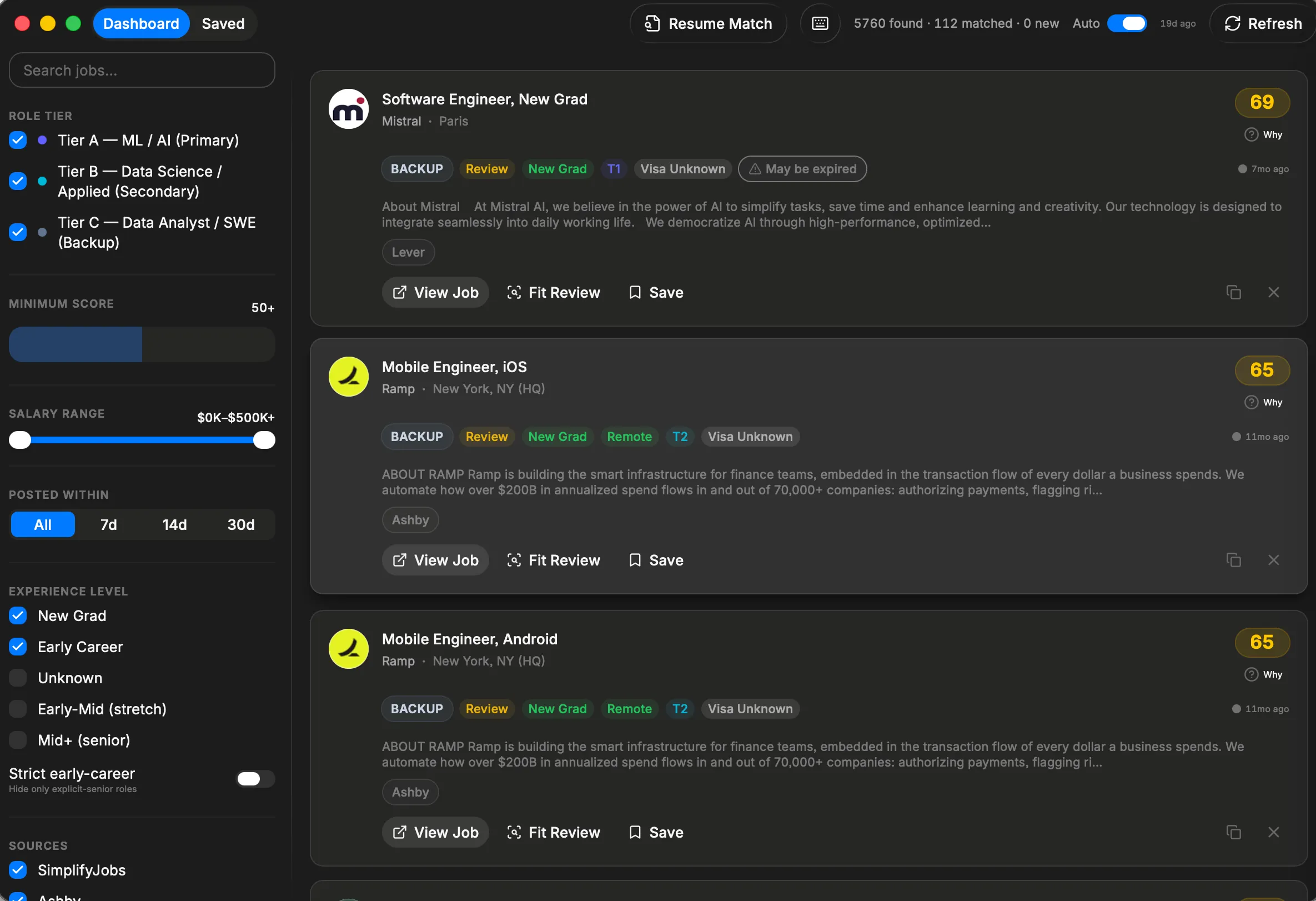Switch to the Dashboard tab
1316x901 pixels.
141,23
